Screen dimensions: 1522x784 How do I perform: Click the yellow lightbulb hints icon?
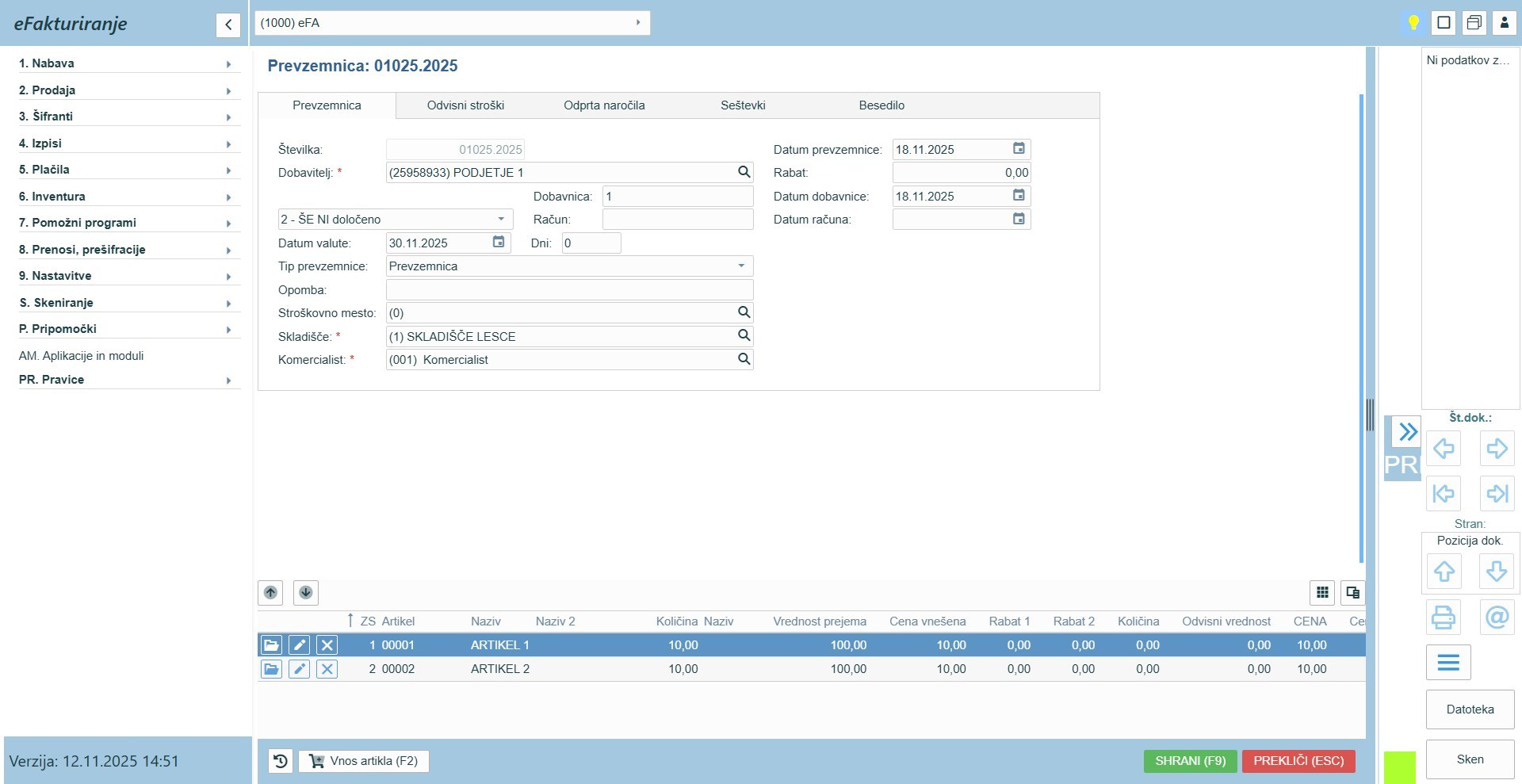click(1413, 22)
